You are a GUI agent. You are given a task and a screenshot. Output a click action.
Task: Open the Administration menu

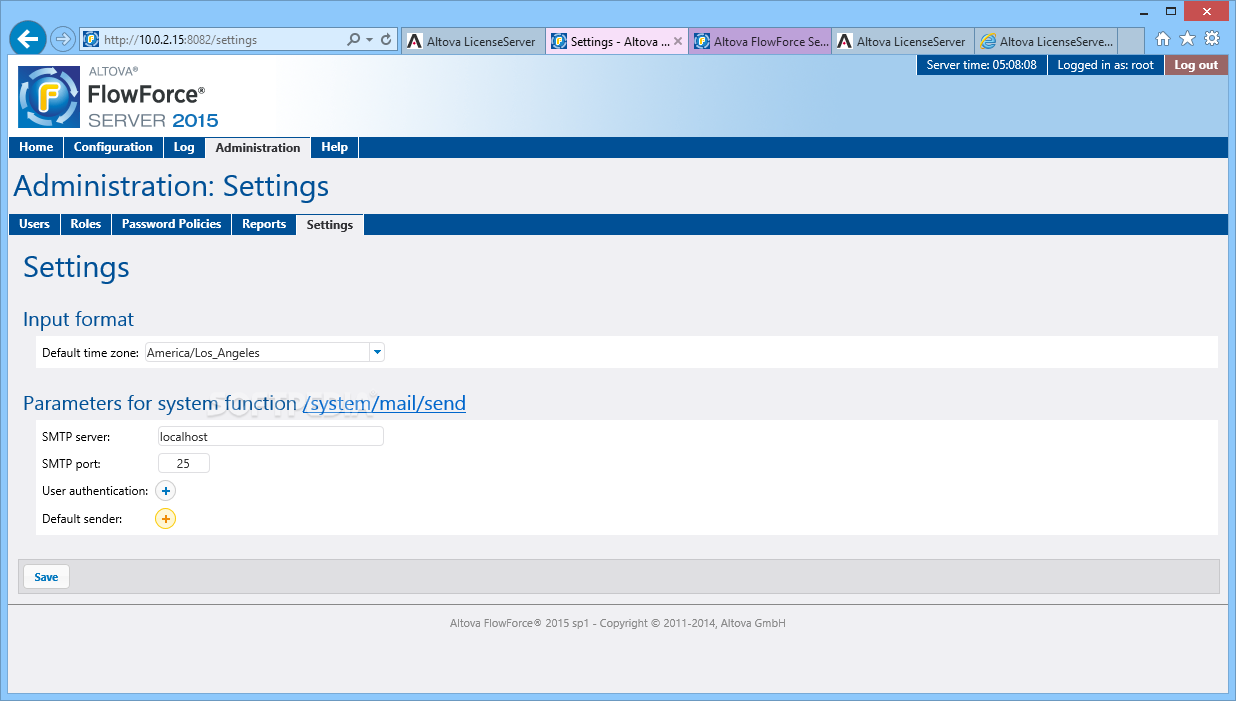[x=258, y=148]
